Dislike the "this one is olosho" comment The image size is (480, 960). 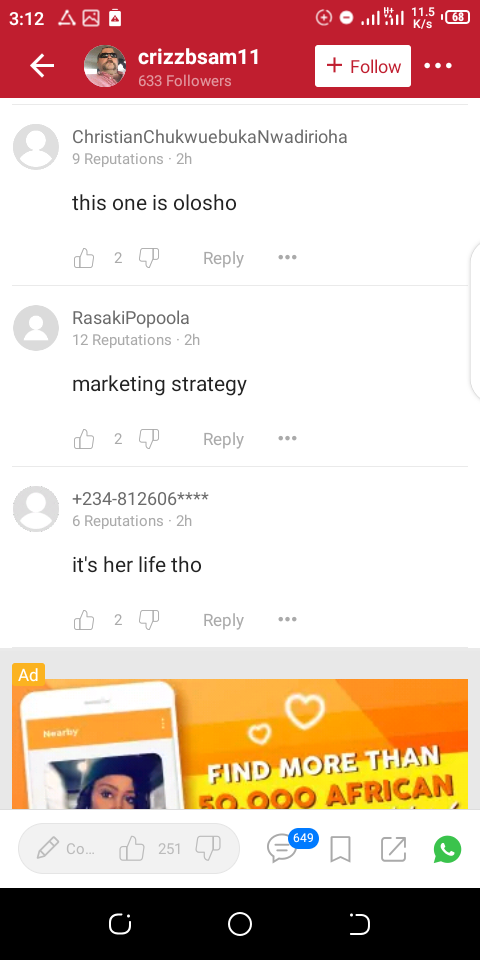(x=149, y=258)
